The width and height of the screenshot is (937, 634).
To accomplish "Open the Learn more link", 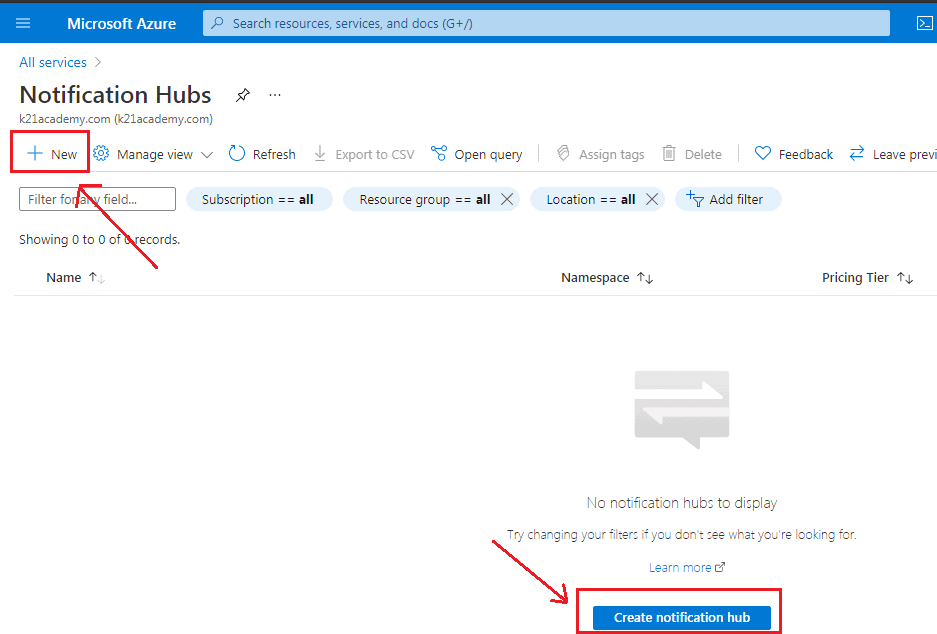I will click(681, 566).
